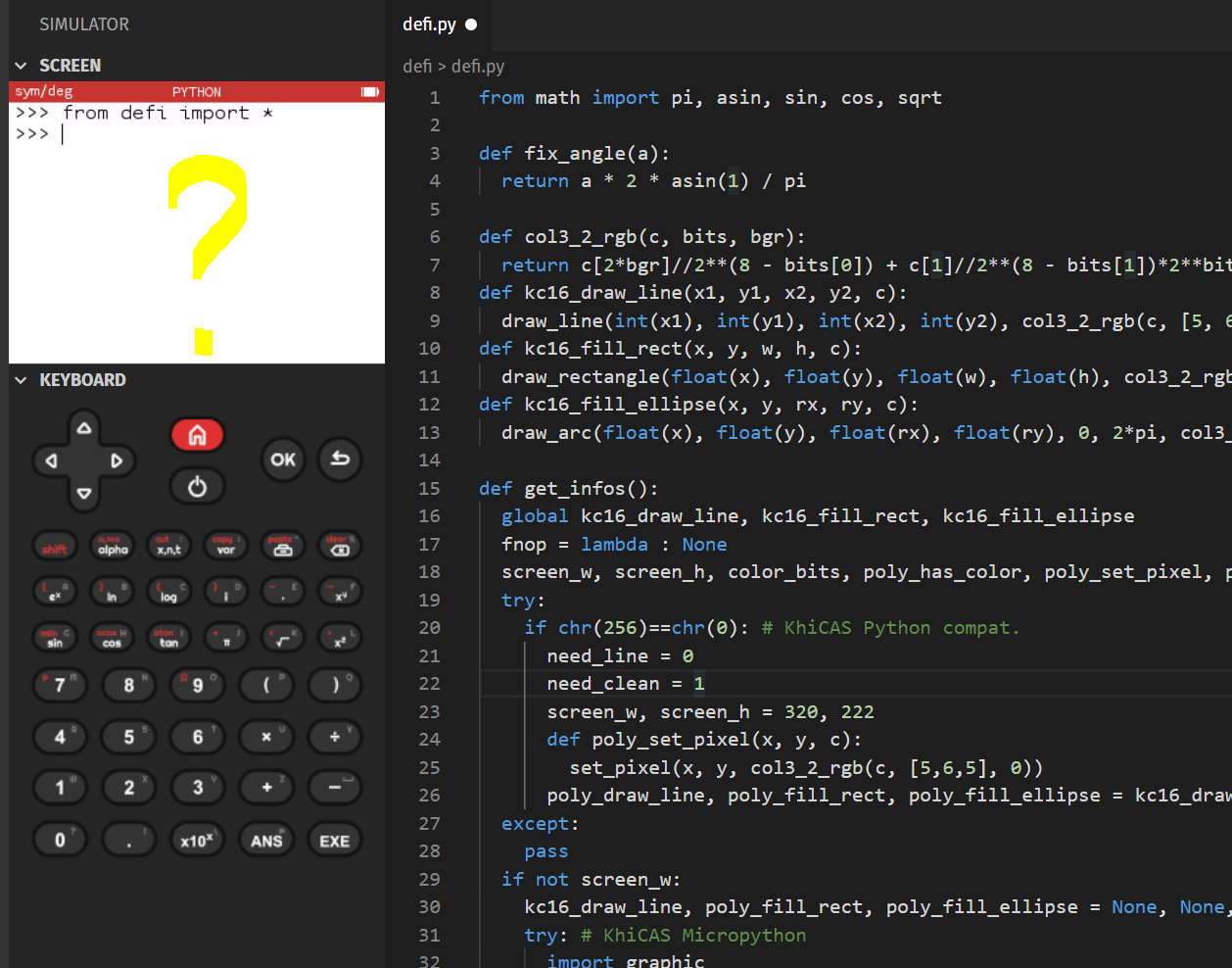This screenshot has height=968, width=1232.
Task: Click the x10^x key
Action: point(198,840)
